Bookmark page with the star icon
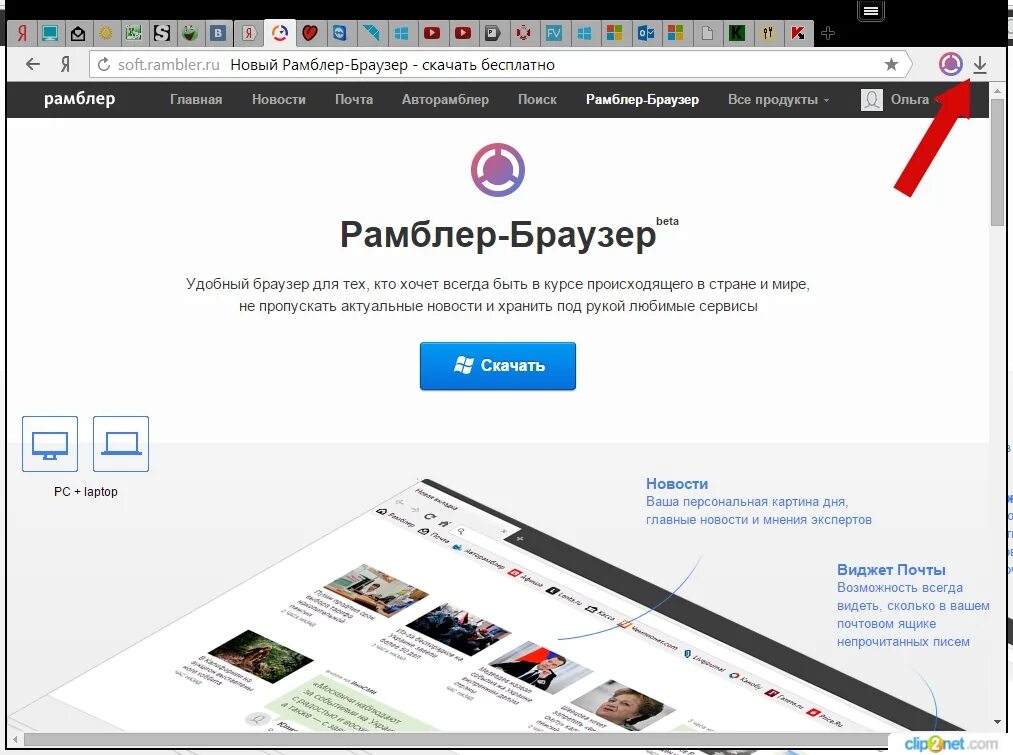The width and height of the screenshot is (1013, 755). pyautogui.click(x=891, y=64)
